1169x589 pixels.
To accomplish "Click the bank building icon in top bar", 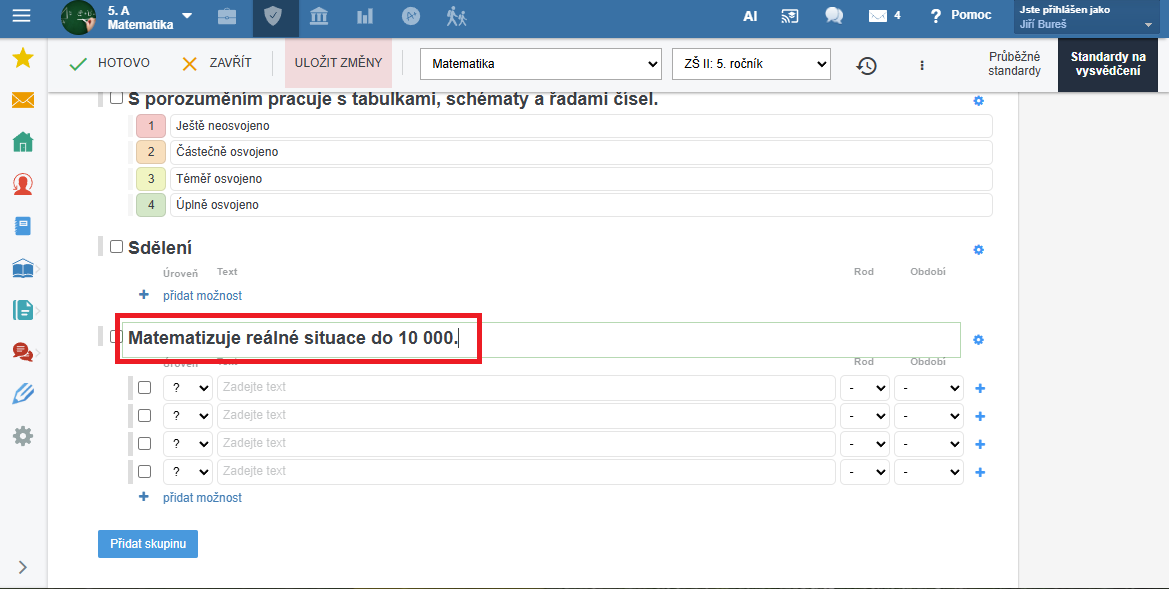I will [x=319, y=16].
